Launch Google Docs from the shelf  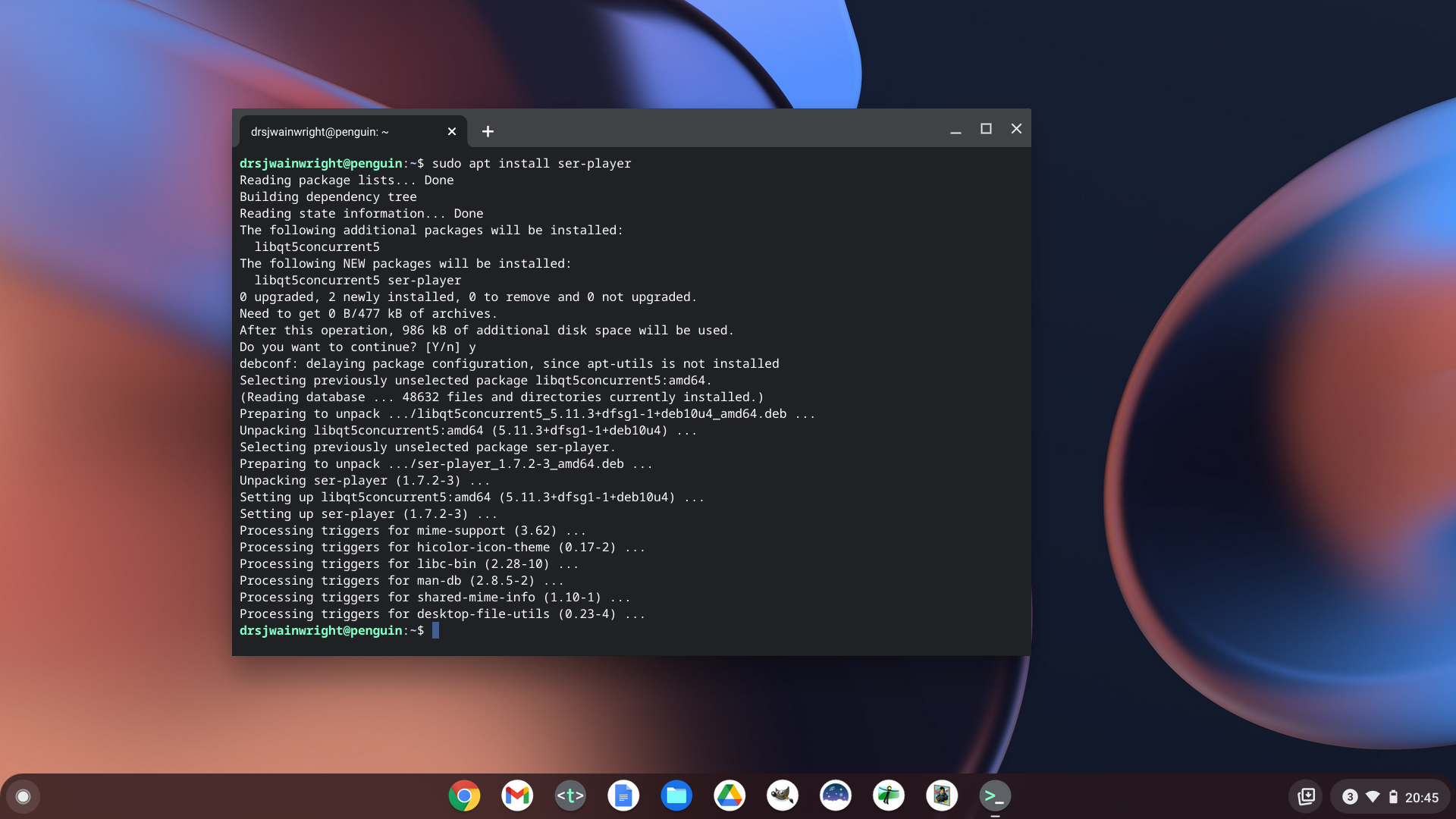coord(623,795)
